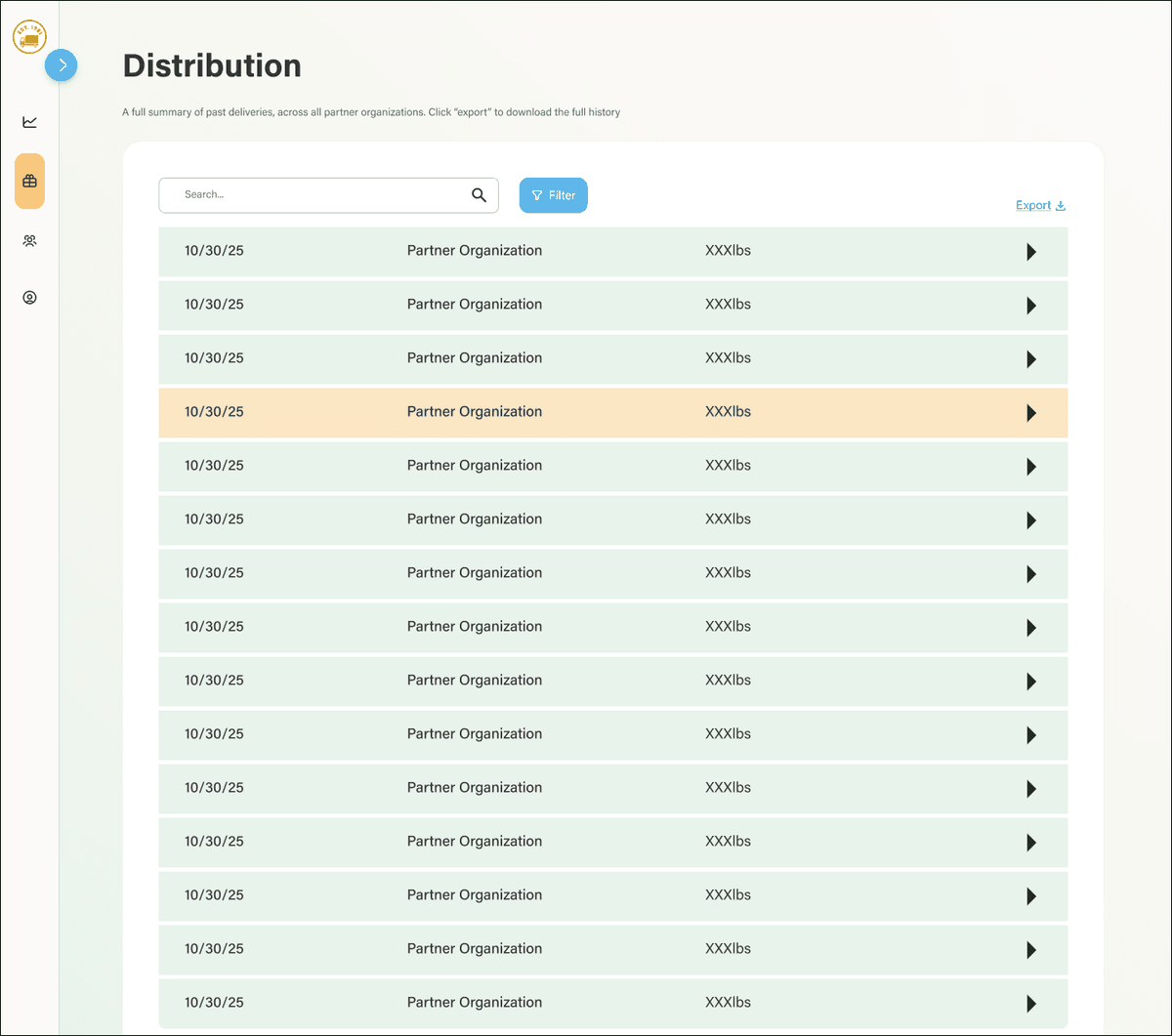Image resolution: width=1172 pixels, height=1036 pixels.
Task: Open the Filter button
Action: coord(553,195)
